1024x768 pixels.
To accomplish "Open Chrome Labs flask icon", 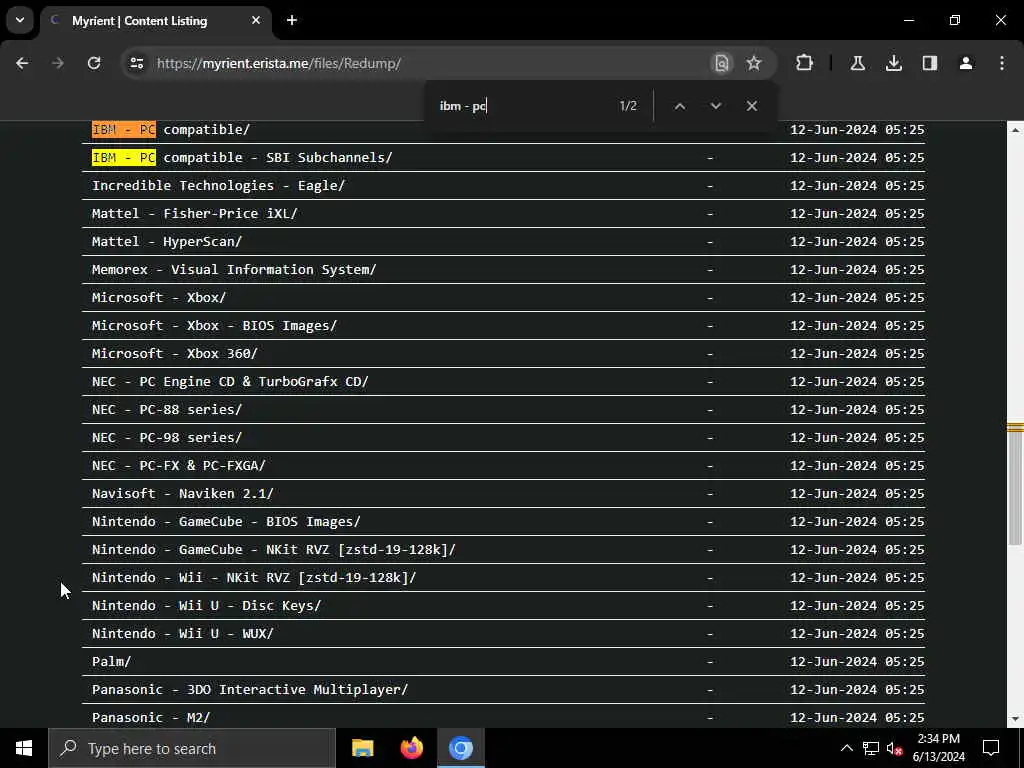I will point(858,63).
